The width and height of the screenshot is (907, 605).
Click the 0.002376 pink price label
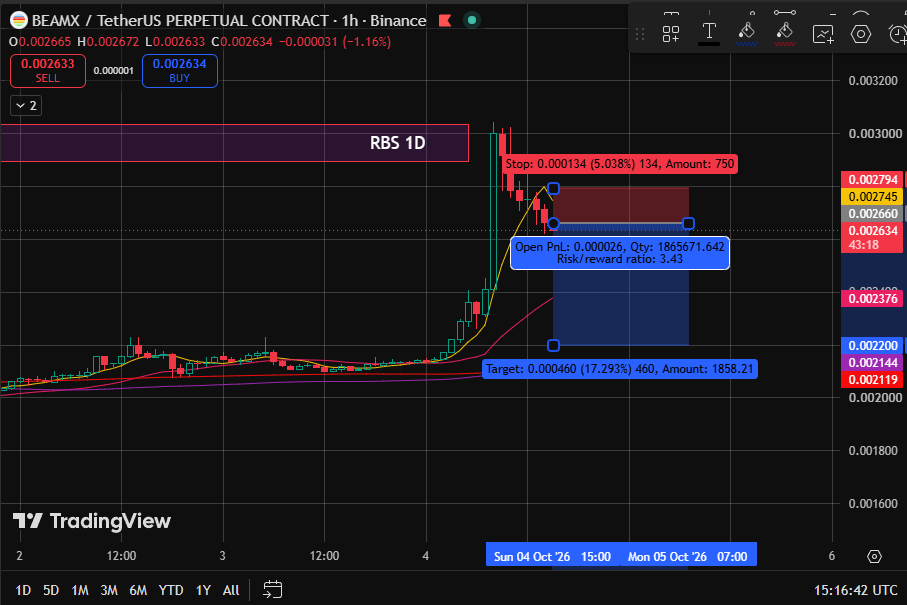[872, 298]
